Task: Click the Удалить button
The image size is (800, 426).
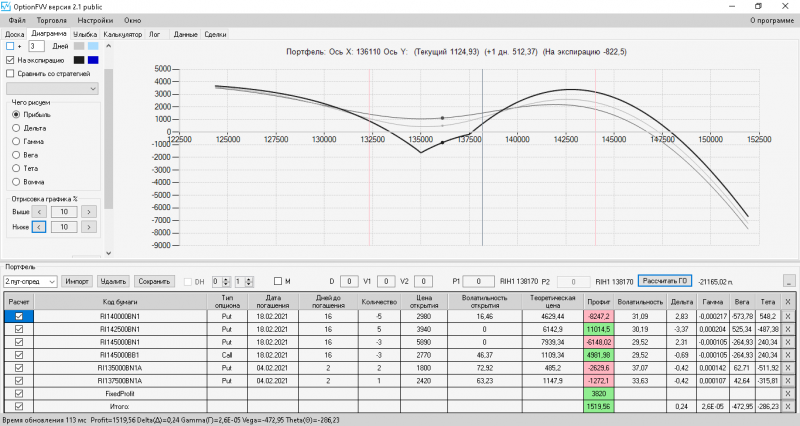Action: click(113, 281)
